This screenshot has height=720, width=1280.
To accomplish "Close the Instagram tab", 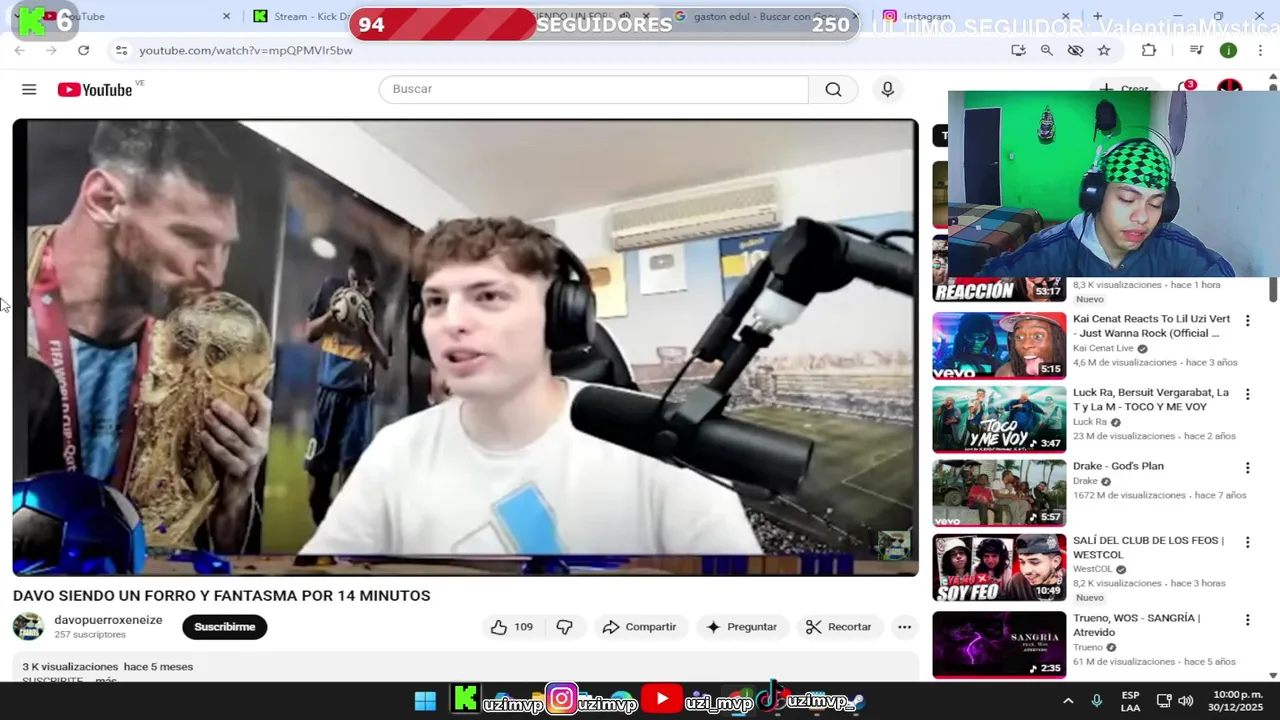I will point(1065,16).
